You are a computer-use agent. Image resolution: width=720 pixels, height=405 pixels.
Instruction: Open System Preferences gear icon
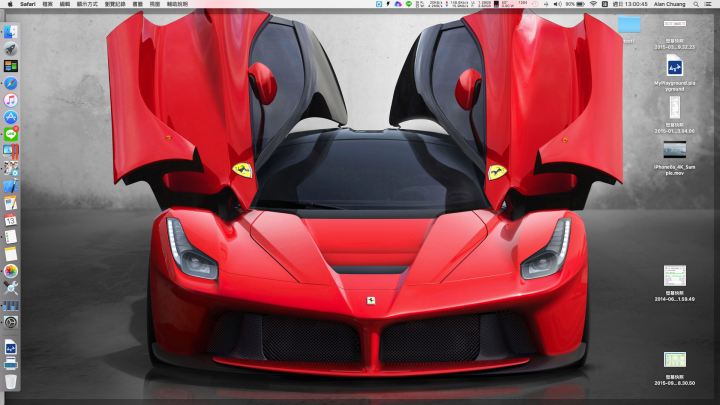[11, 322]
